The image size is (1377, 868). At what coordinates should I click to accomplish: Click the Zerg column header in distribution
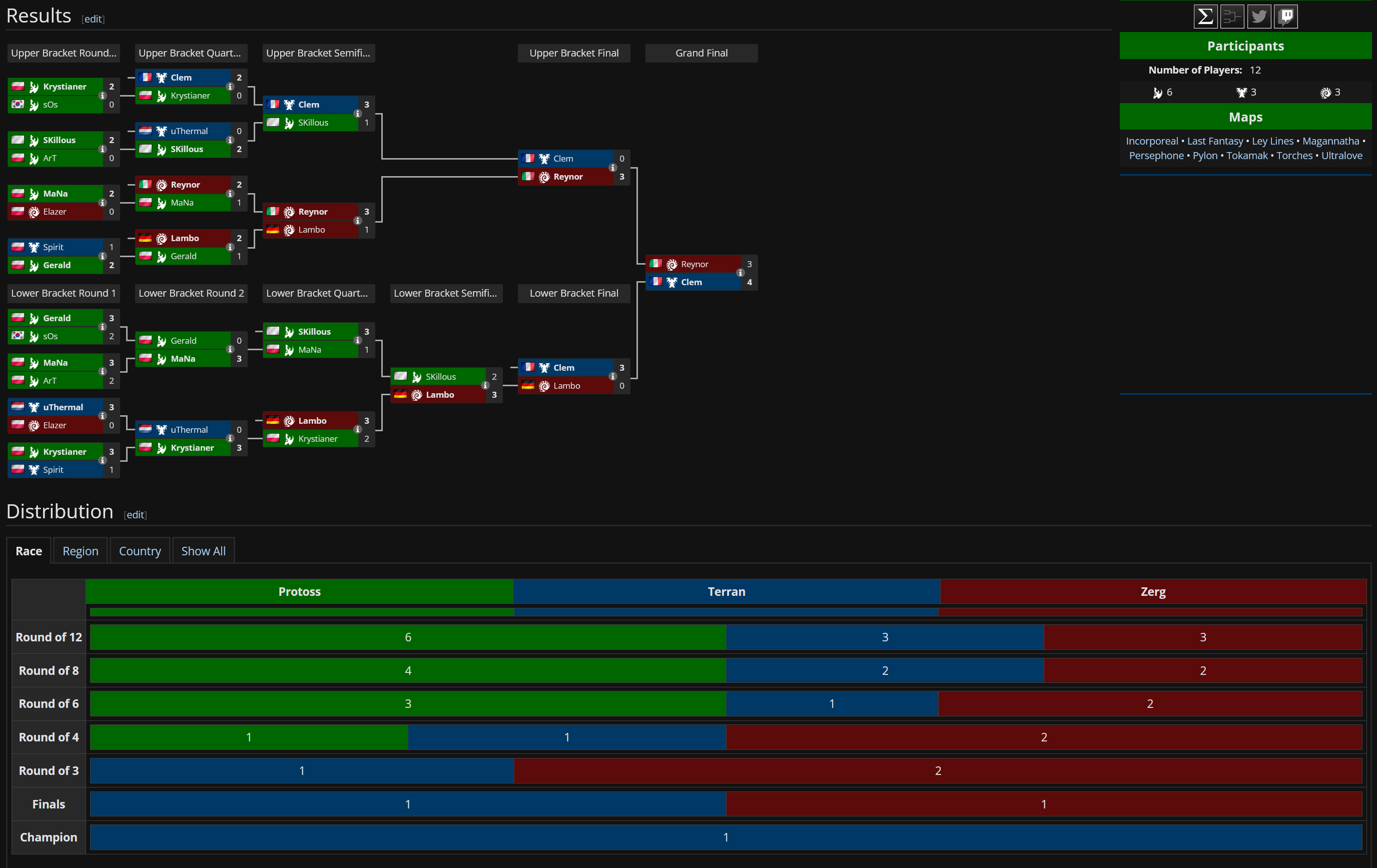point(1153,592)
